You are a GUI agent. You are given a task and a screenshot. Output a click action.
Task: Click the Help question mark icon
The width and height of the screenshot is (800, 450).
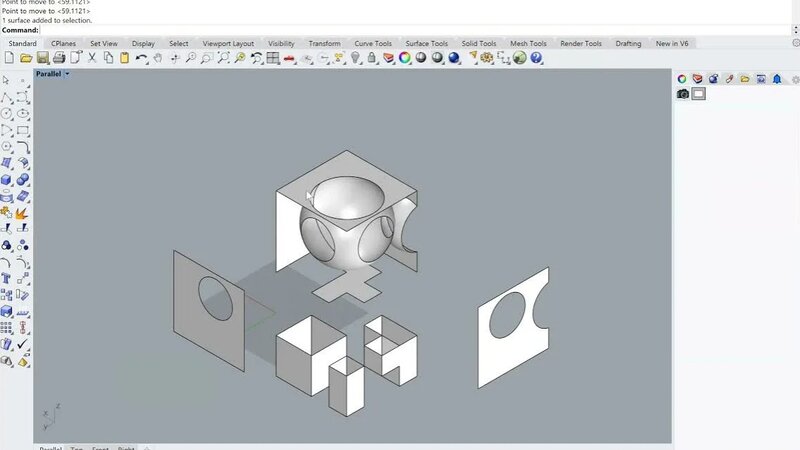536,58
